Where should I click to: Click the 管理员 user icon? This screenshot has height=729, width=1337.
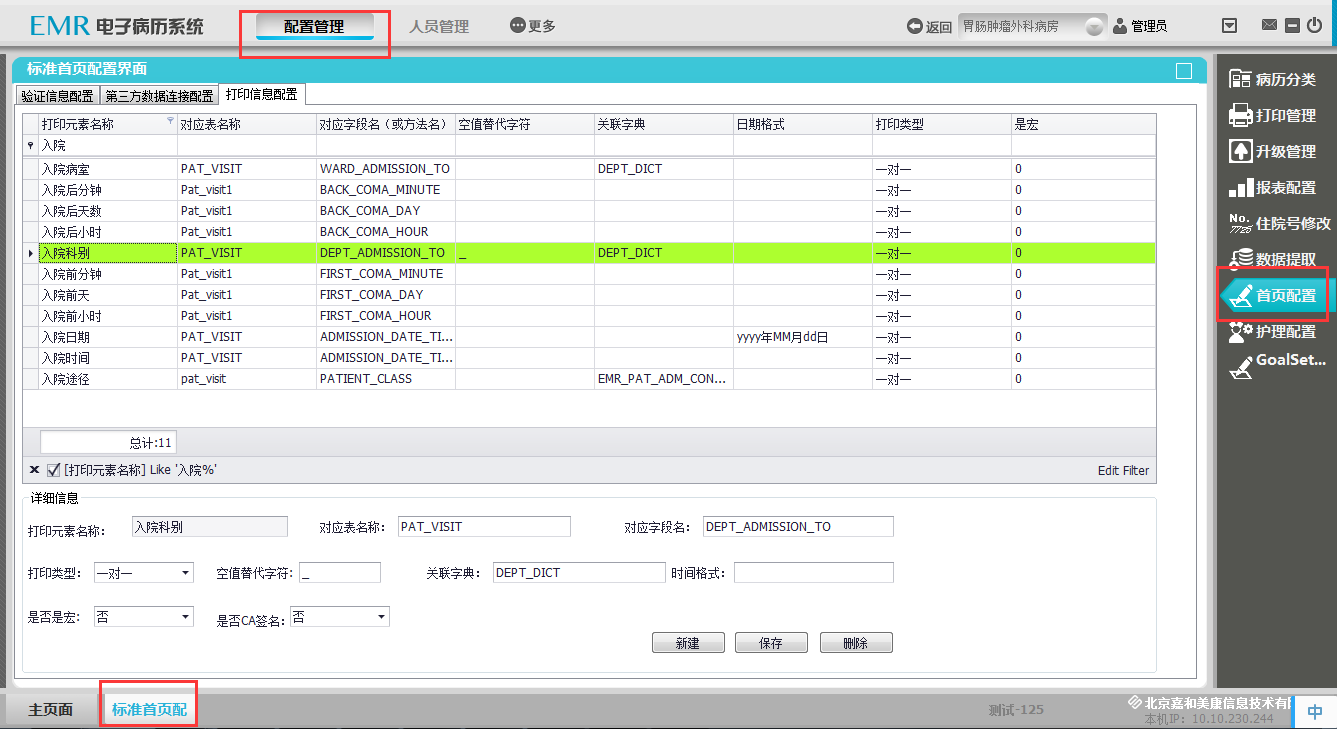click(x=1120, y=27)
